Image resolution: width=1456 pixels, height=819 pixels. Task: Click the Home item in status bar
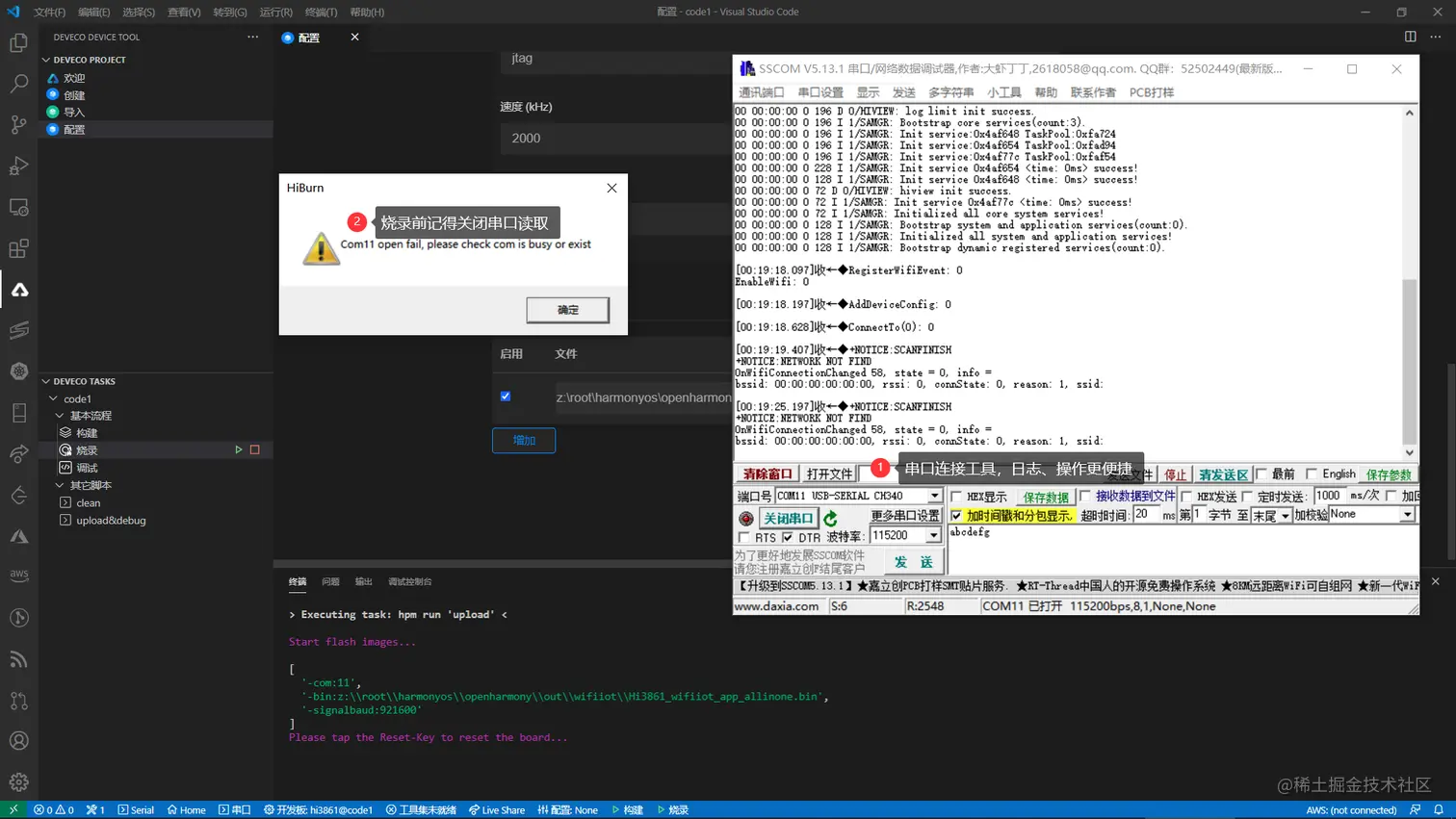coord(187,809)
